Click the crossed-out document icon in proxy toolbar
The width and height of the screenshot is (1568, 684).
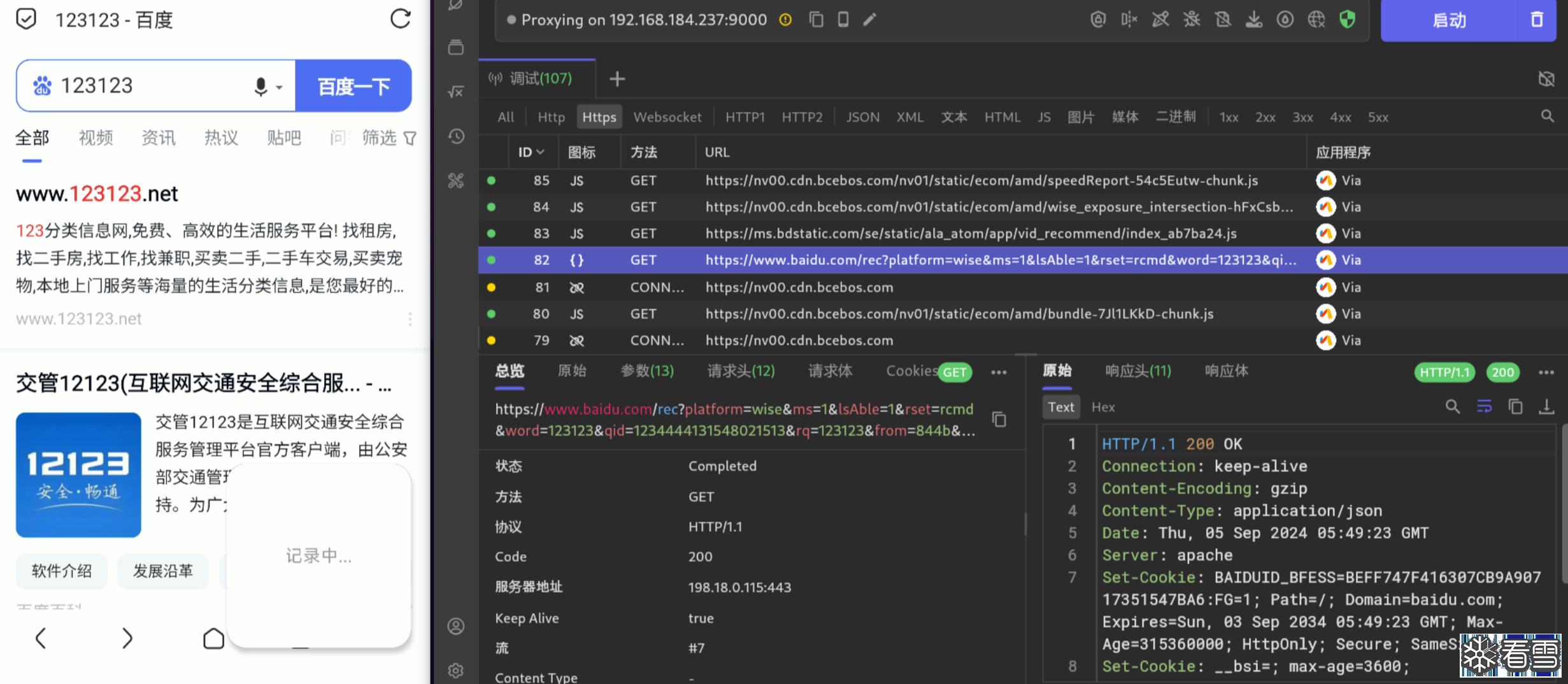point(1223,20)
